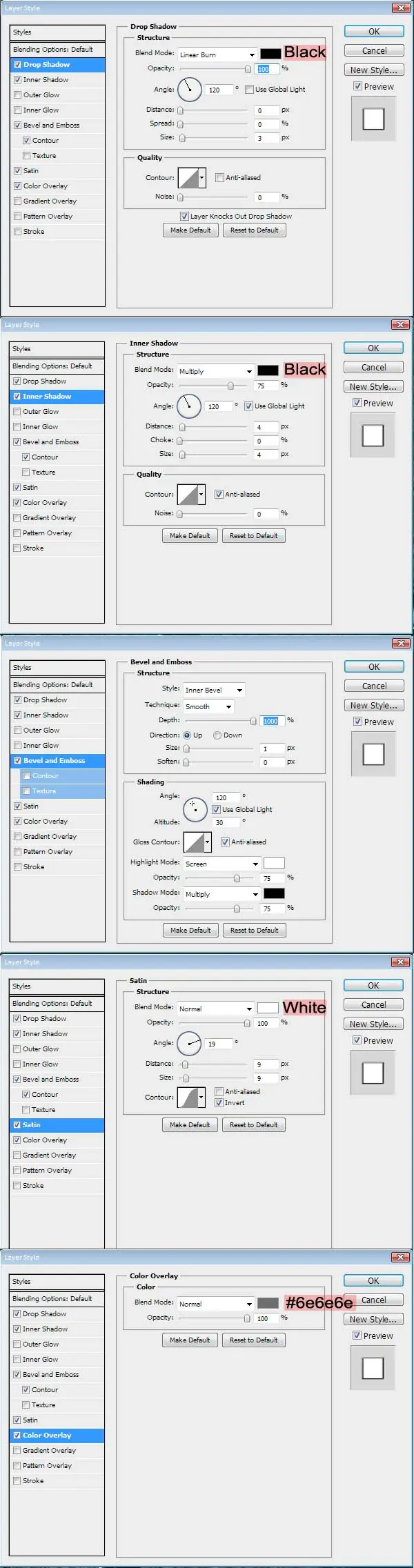Click the Noise slider in Drop Shadow Quality
This screenshot has width=414, height=1568.
pos(214,197)
